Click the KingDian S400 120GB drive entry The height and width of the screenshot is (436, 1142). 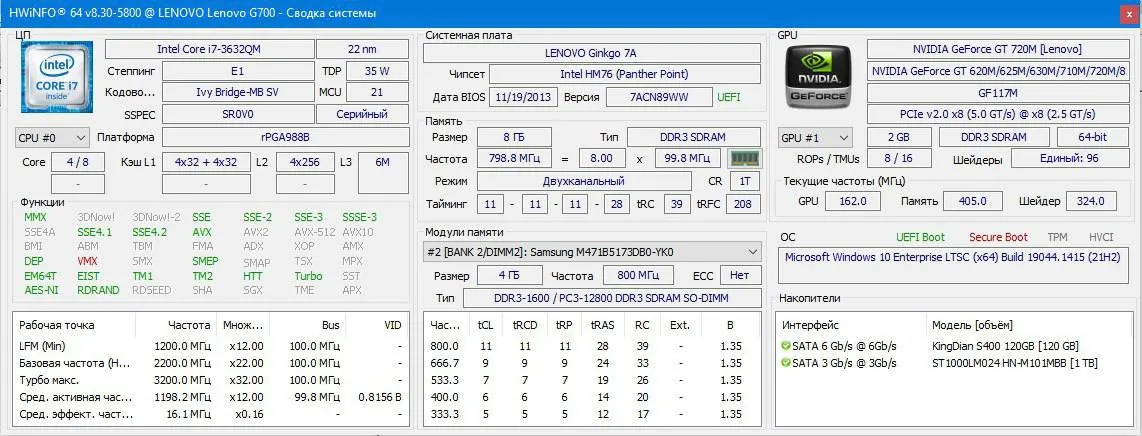[1005, 346]
